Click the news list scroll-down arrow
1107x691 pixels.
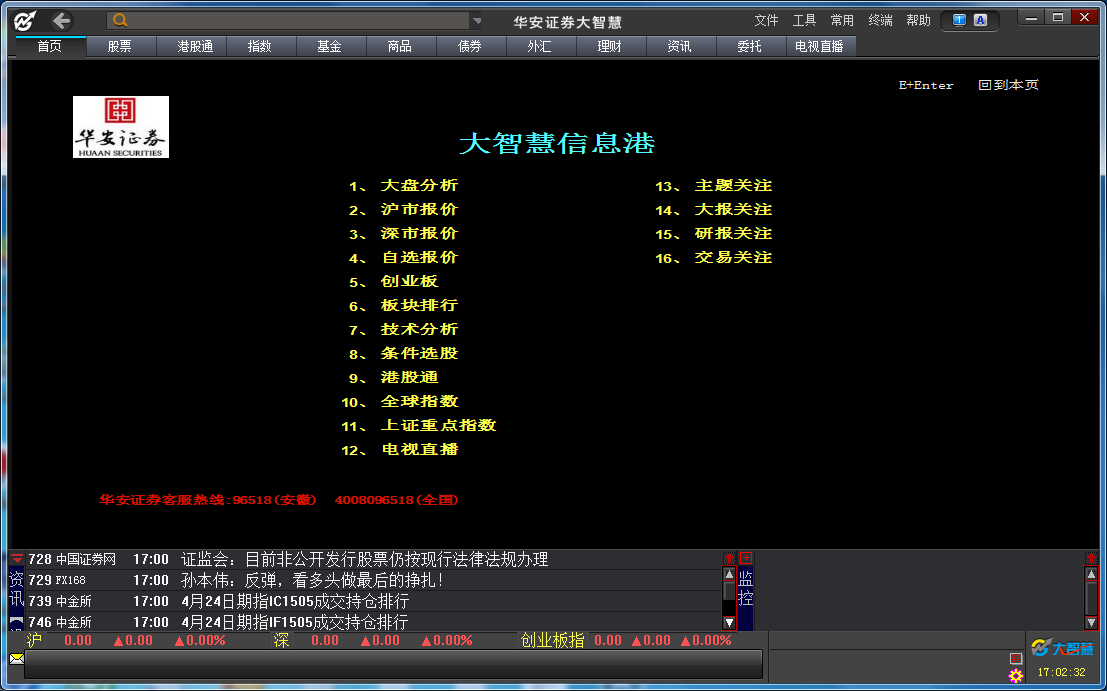(729, 623)
